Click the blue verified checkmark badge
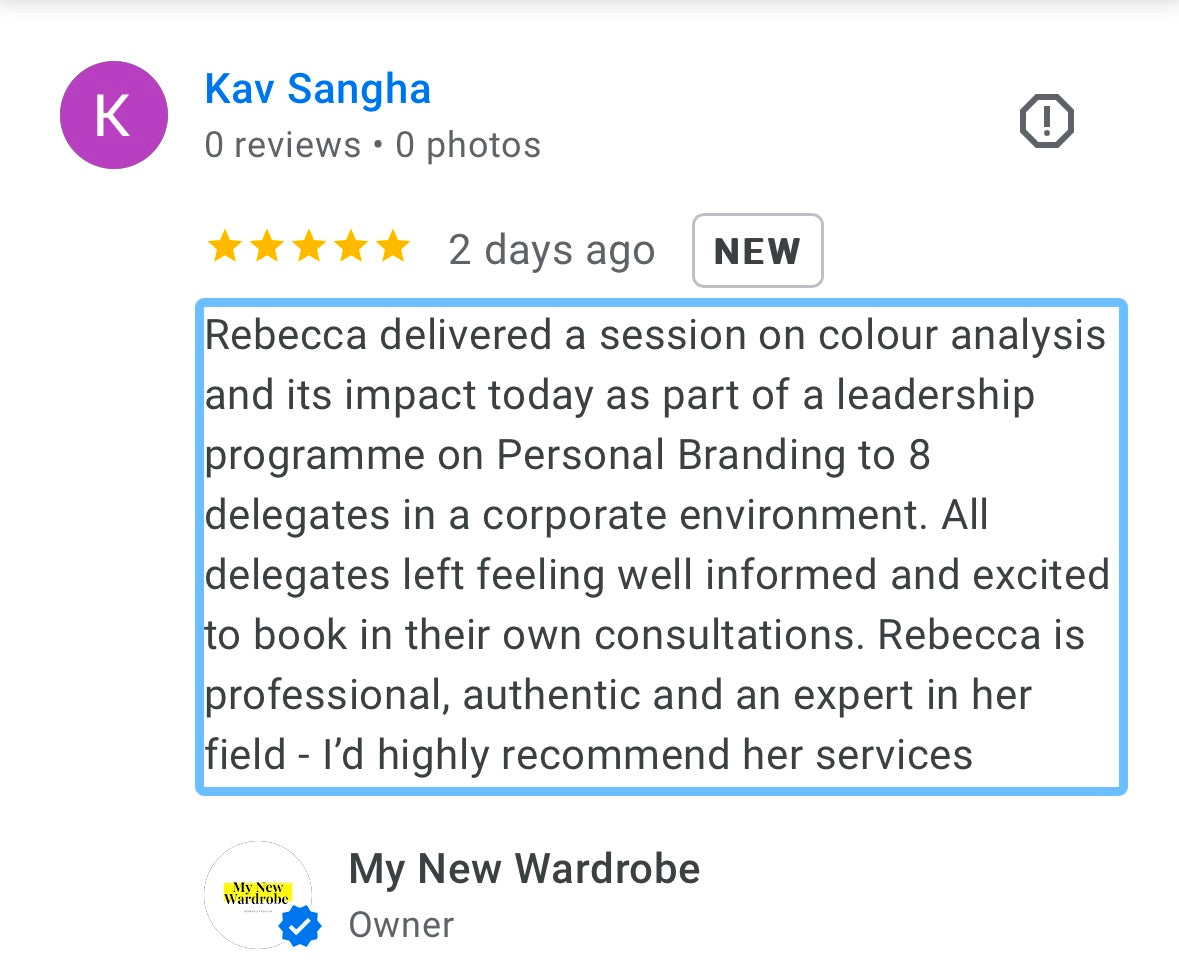This screenshot has height=980, width=1179. pos(299,926)
